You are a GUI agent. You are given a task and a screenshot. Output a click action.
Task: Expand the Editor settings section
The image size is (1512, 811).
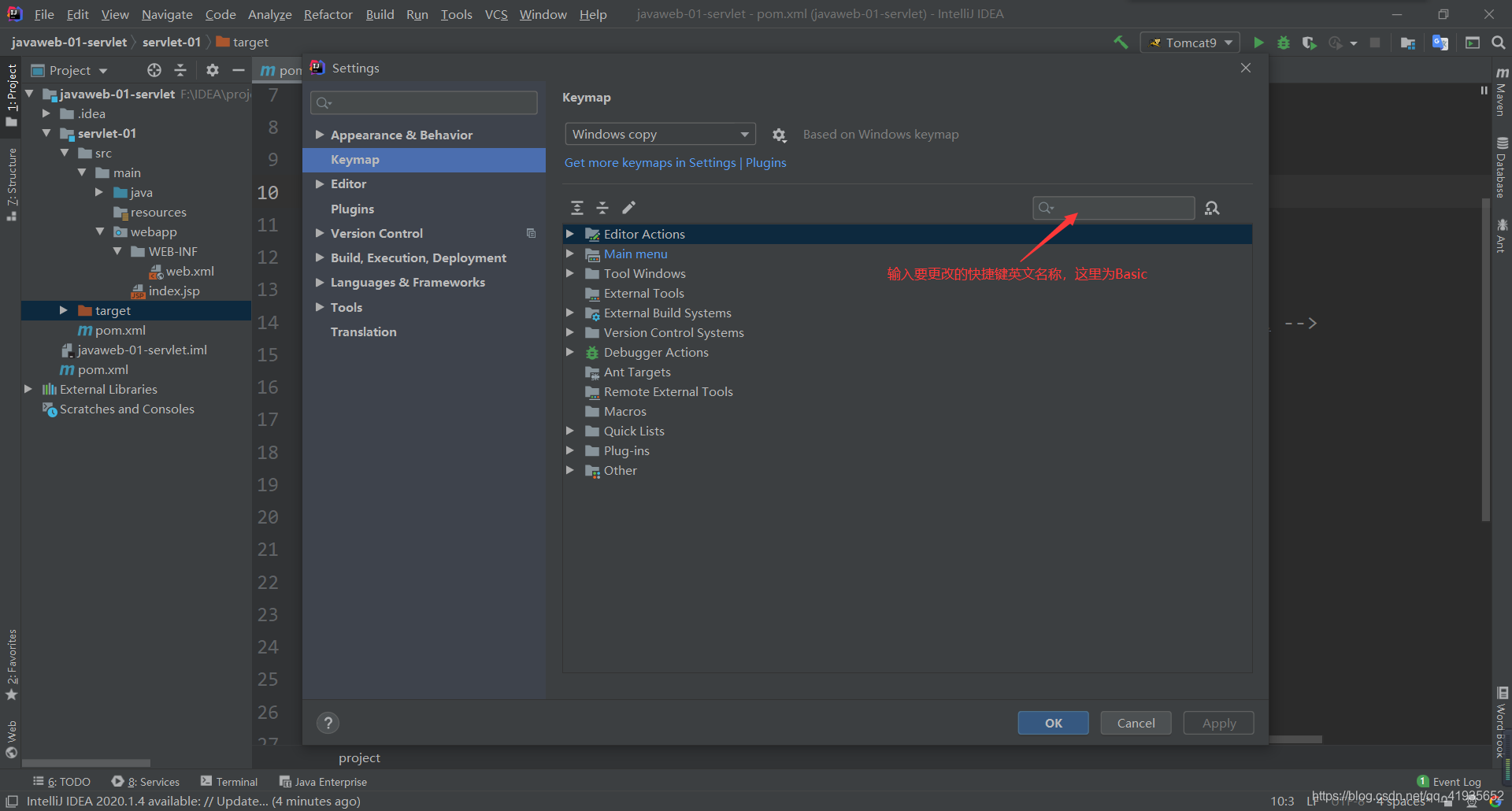pyautogui.click(x=320, y=183)
